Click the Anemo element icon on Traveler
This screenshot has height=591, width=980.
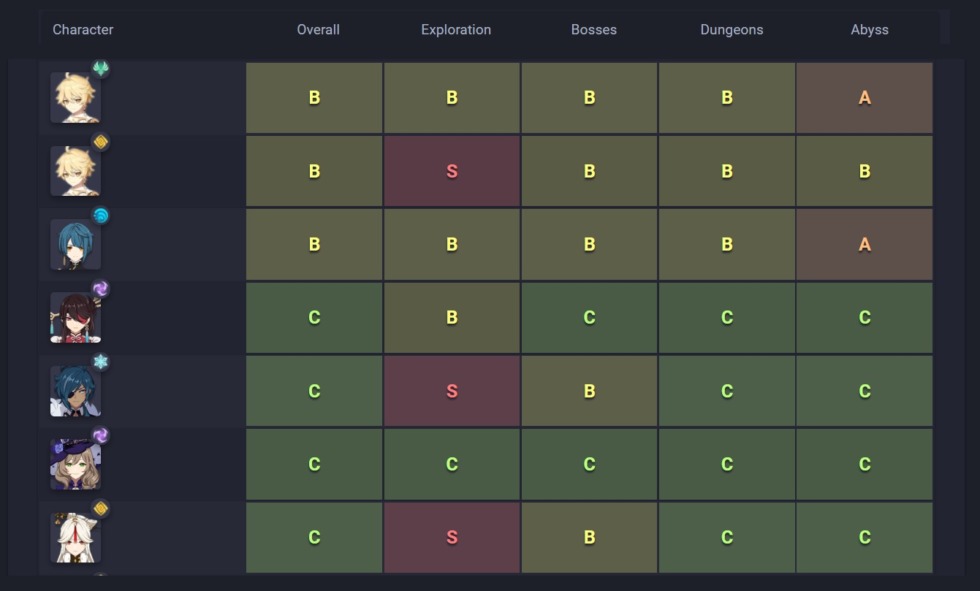[100, 69]
